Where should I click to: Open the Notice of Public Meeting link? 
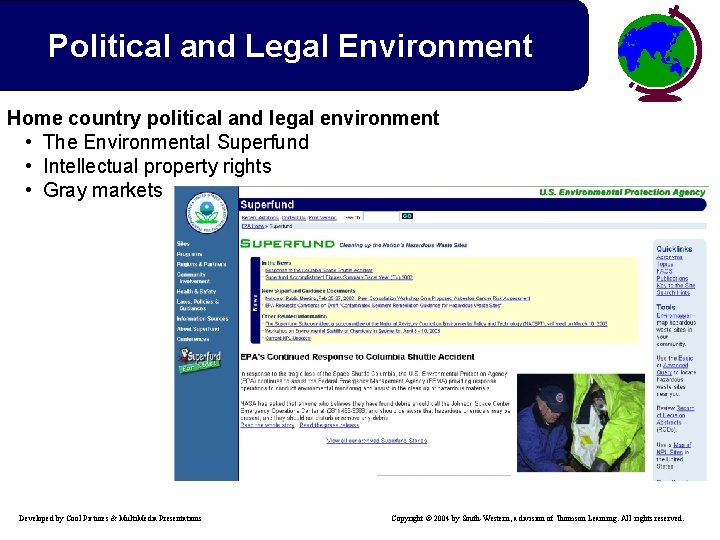[398, 298]
